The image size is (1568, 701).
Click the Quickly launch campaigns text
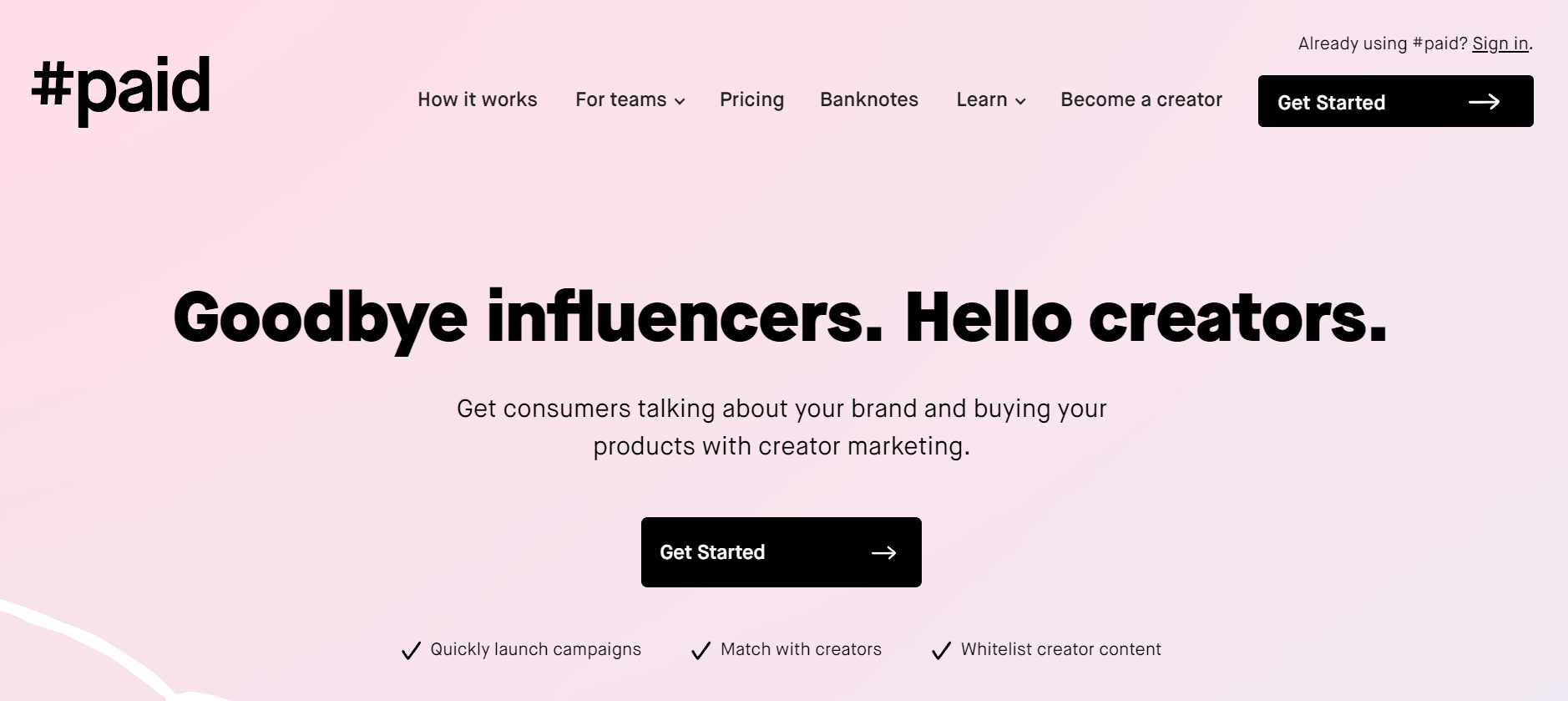click(535, 649)
